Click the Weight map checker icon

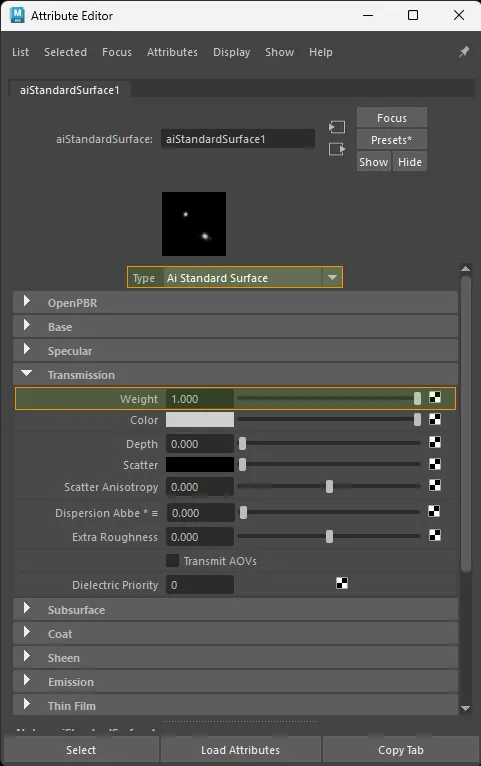coord(435,398)
